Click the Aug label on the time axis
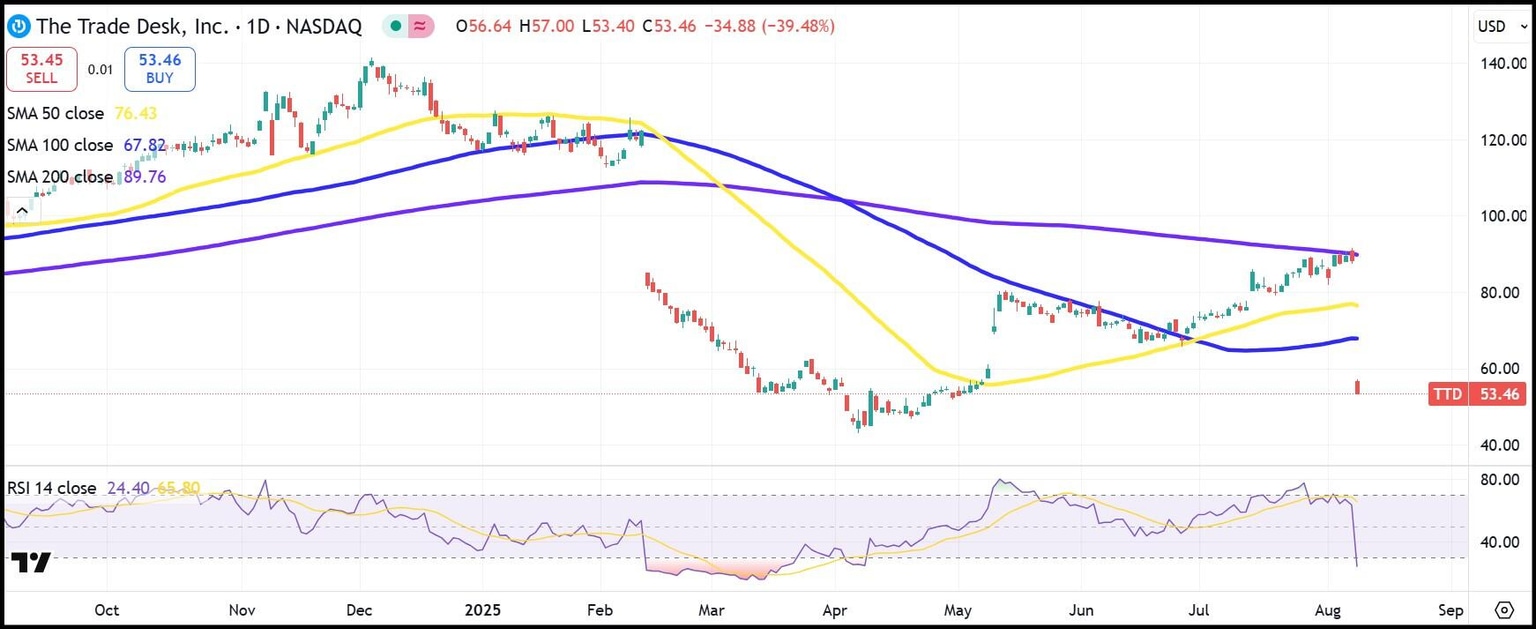This screenshot has width=1536, height=629. point(1330,610)
